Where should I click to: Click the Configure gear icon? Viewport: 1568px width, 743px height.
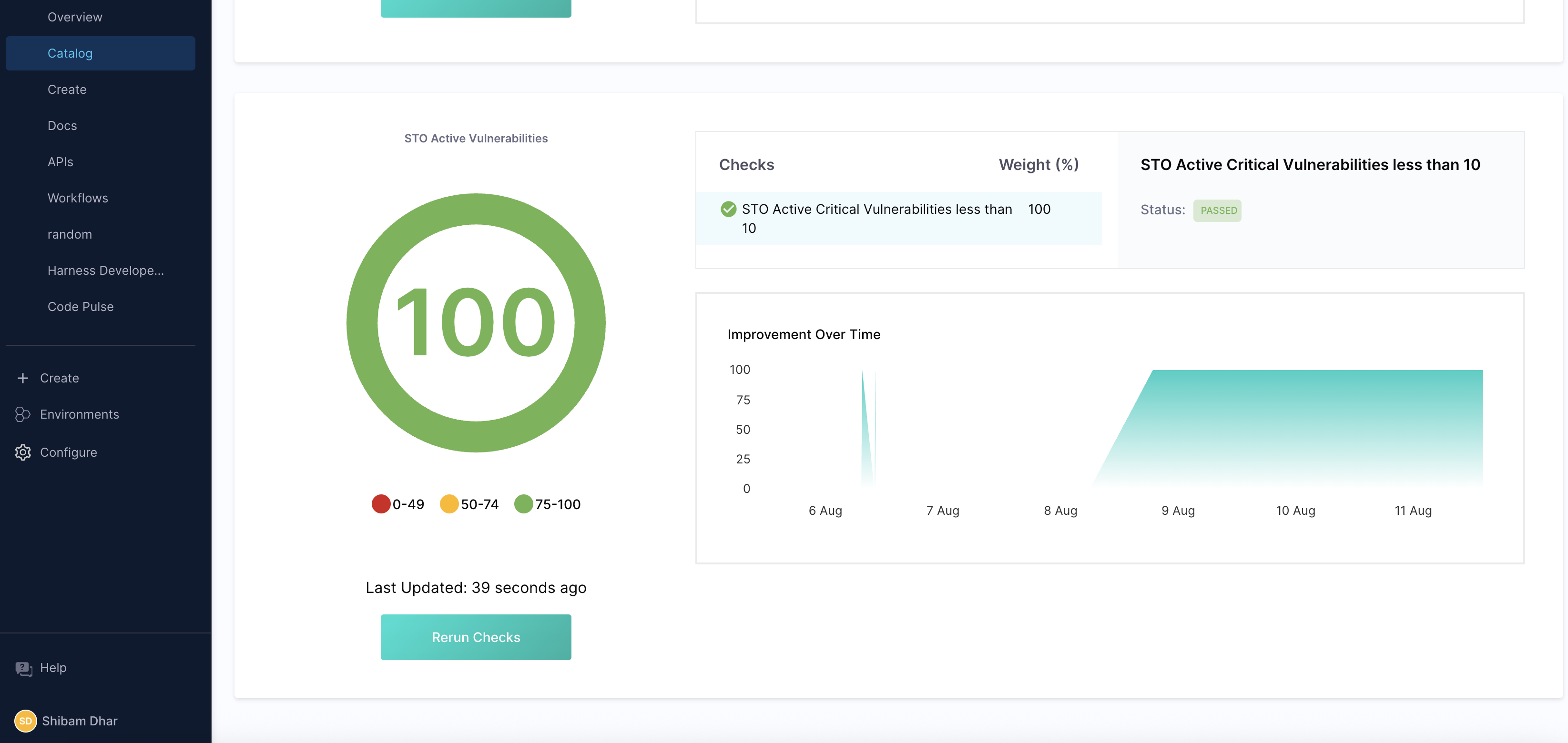tap(22, 452)
